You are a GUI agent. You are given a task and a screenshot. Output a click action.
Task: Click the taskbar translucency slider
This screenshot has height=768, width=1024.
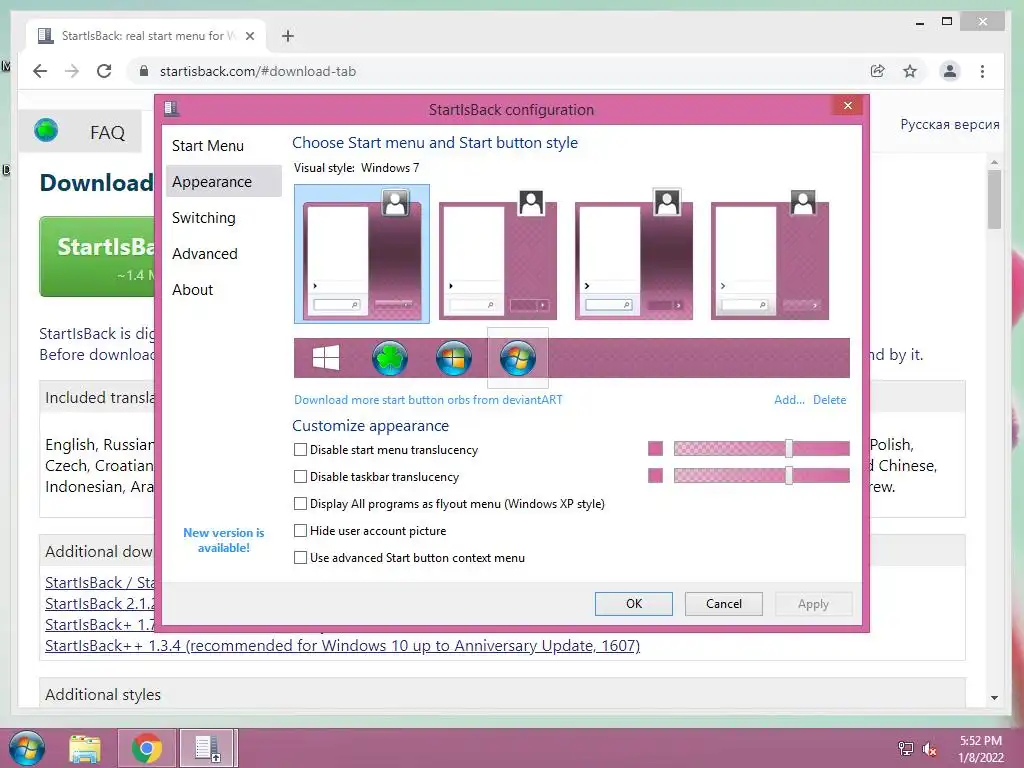coord(761,475)
